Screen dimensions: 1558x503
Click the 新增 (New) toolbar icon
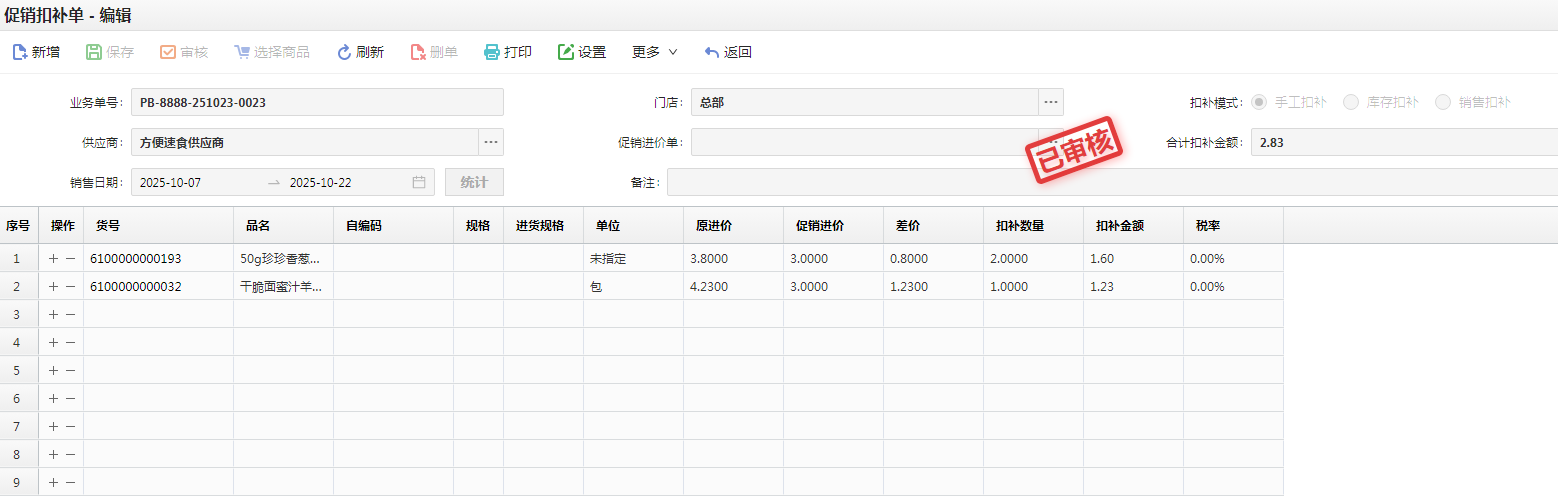[20, 52]
